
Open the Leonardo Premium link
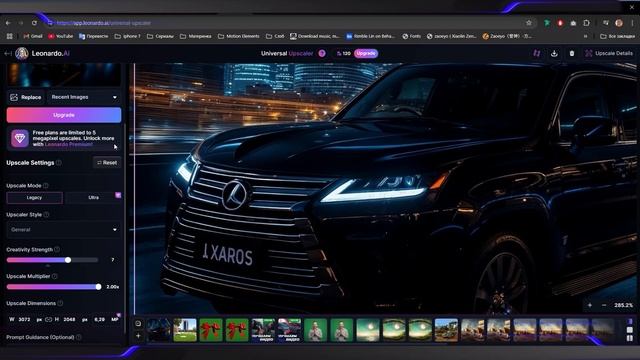click(x=69, y=144)
